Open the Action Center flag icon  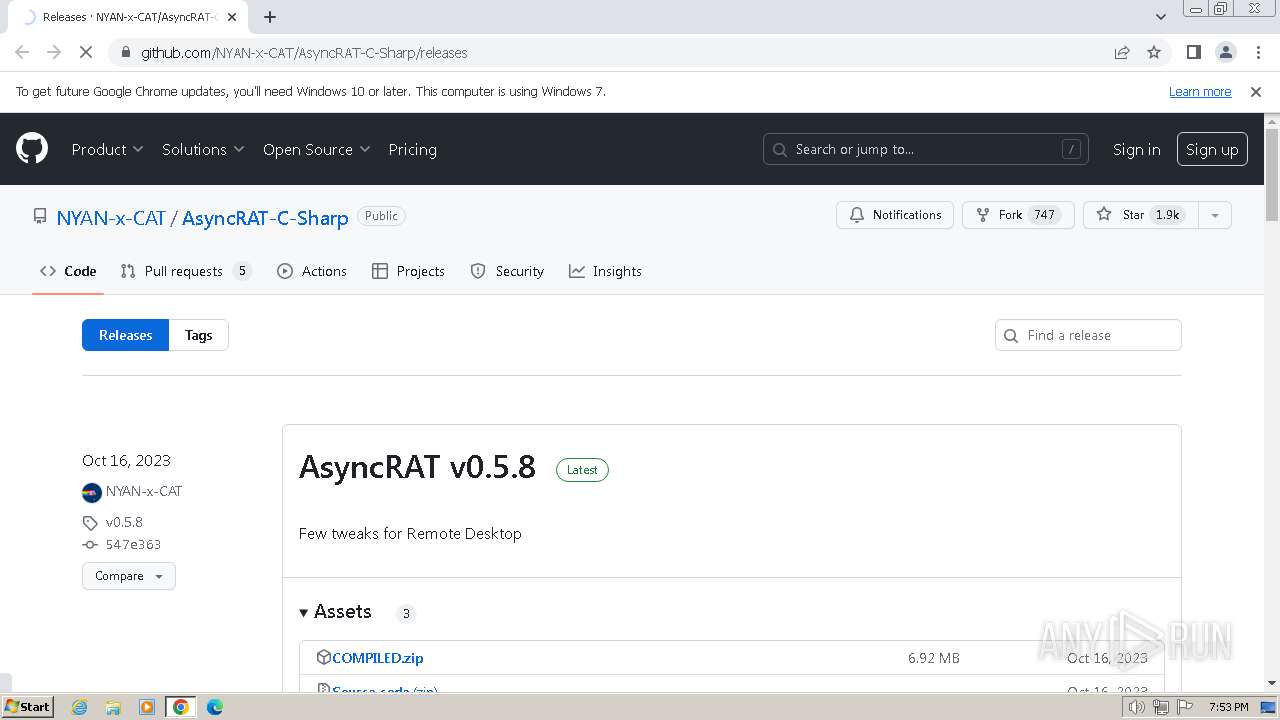[1185, 707]
